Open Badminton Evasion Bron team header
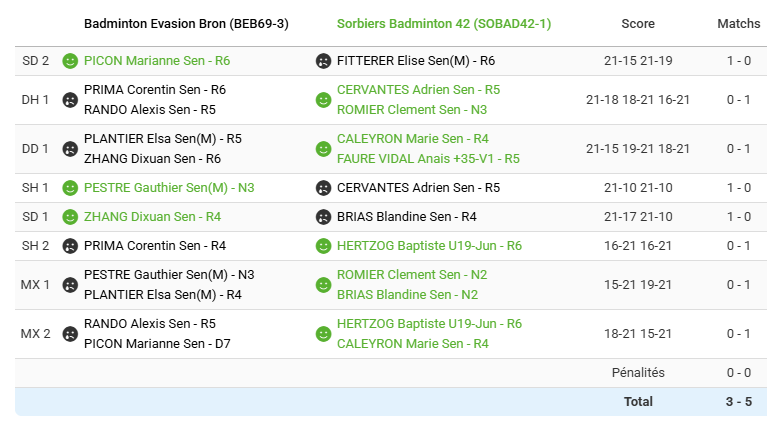Viewport: 767px width, 421px height. tap(186, 23)
